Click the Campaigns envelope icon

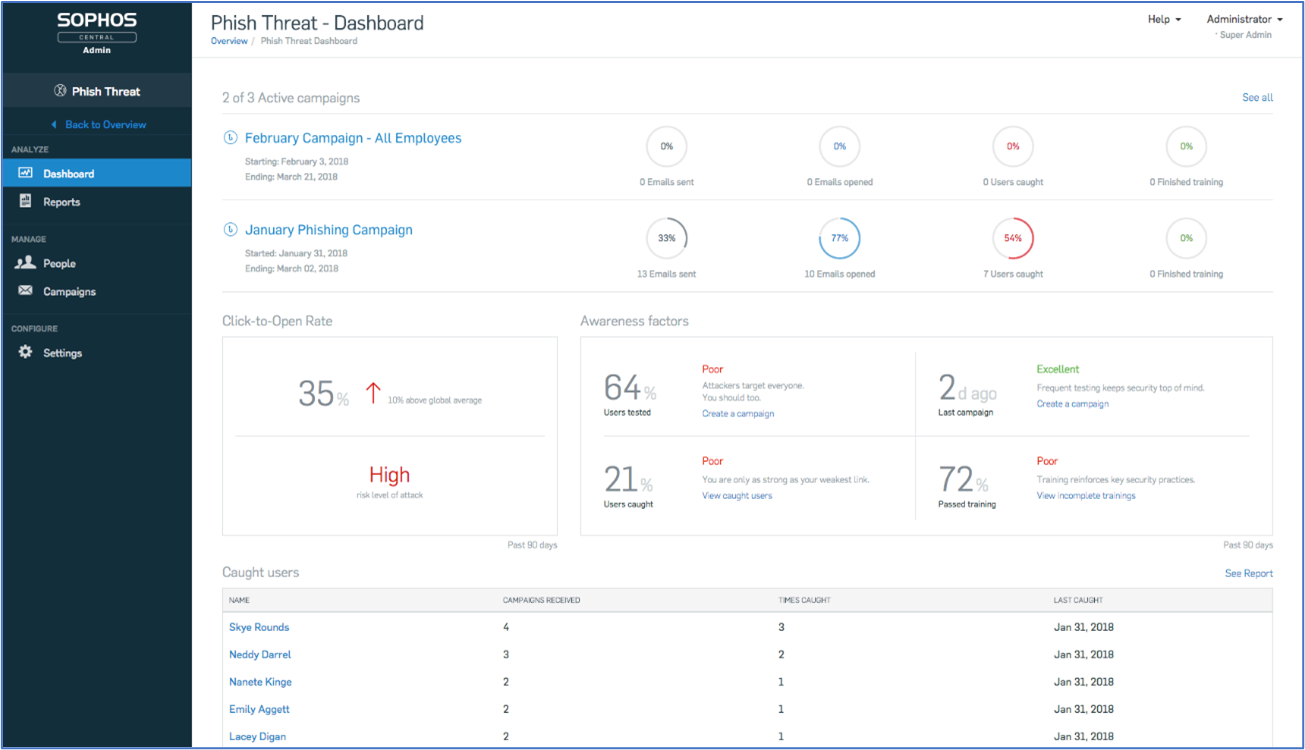click(x=26, y=291)
